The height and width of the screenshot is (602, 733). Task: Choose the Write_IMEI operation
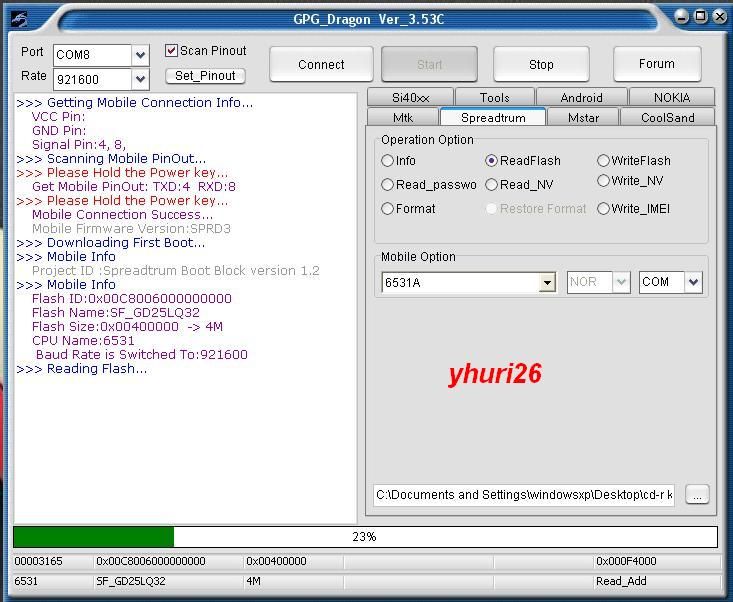(604, 209)
